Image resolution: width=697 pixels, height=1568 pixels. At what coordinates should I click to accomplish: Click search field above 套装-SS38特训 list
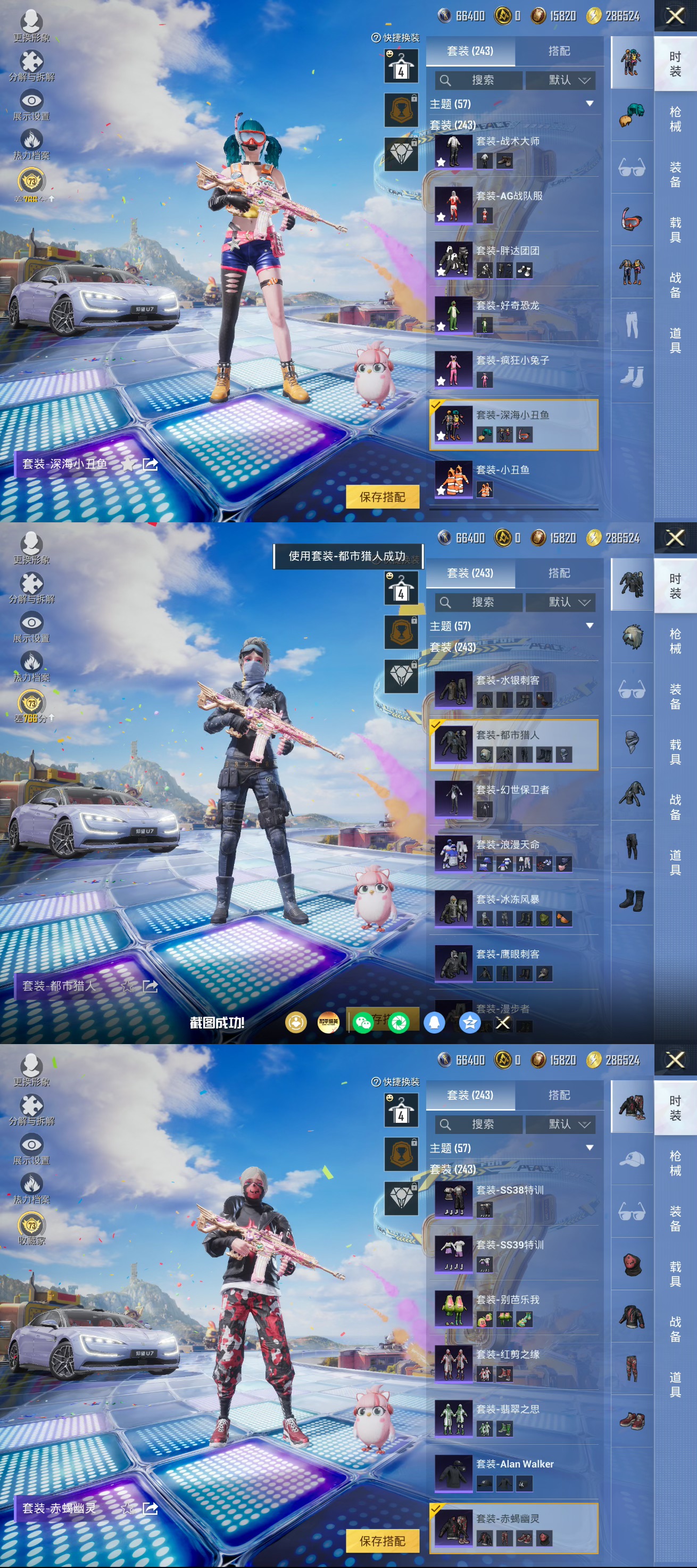click(479, 1124)
